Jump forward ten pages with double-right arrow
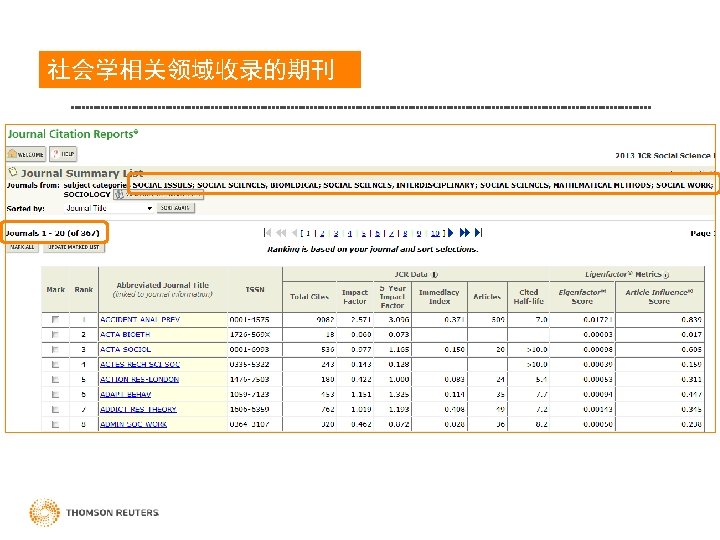Image resolution: width=720 pixels, height=540 pixels. point(465,233)
